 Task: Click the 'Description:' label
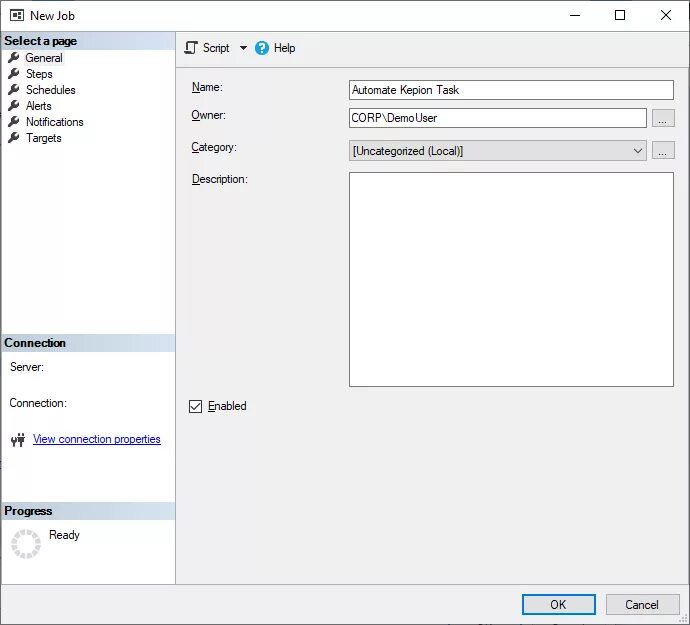(x=220, y=179)
